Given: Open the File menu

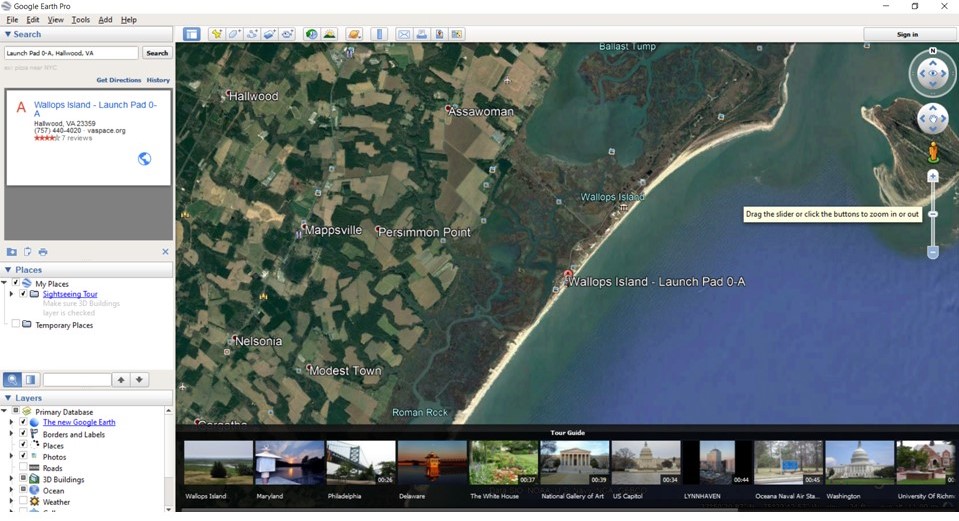Looking at the screenshot, I should (x=12, y=20).
